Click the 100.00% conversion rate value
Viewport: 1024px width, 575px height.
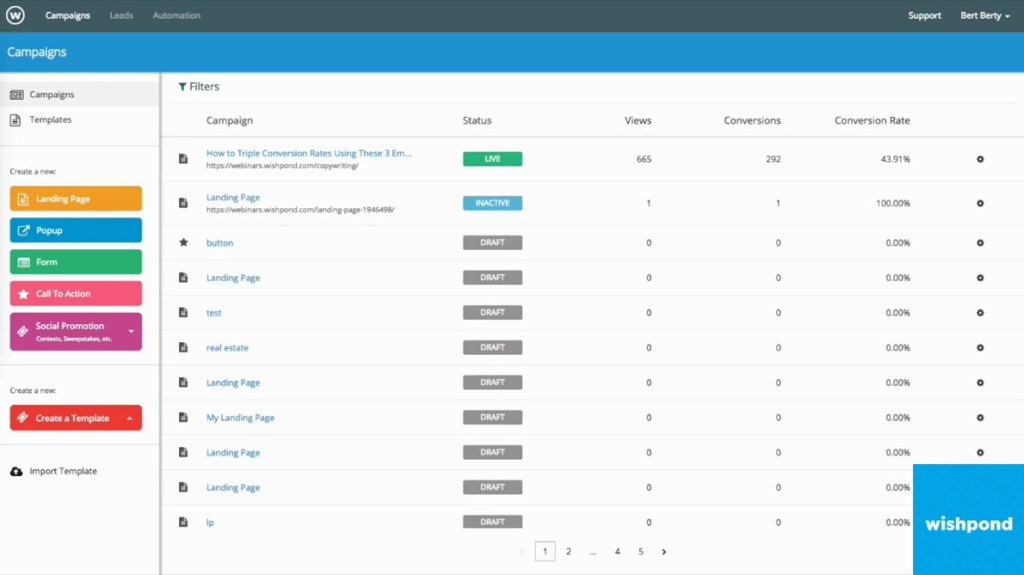coord(893,203)
